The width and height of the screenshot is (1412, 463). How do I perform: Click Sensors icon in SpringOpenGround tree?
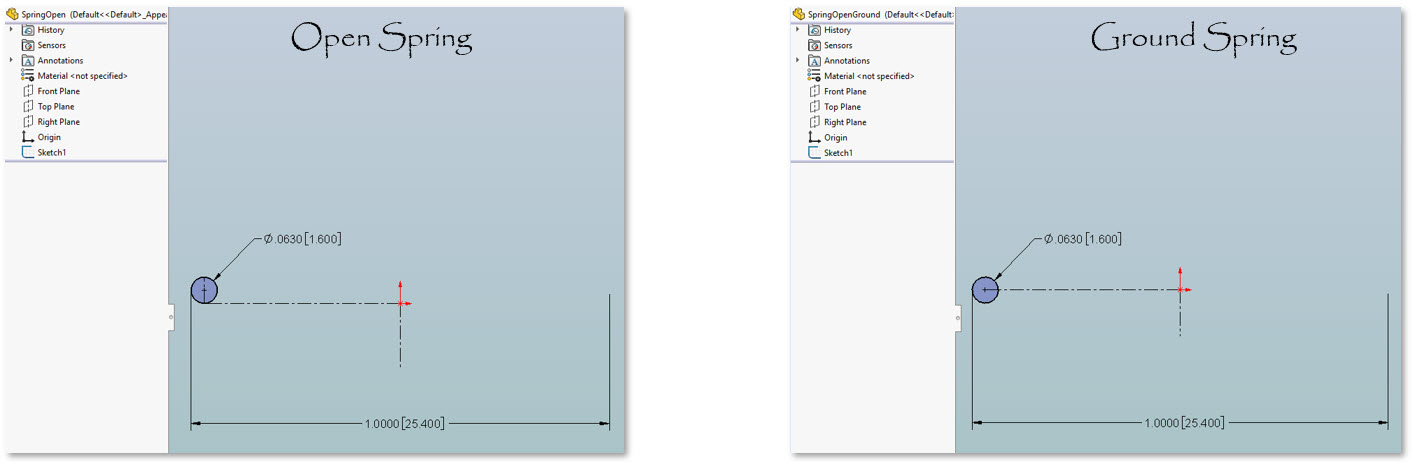pos(815,45)
